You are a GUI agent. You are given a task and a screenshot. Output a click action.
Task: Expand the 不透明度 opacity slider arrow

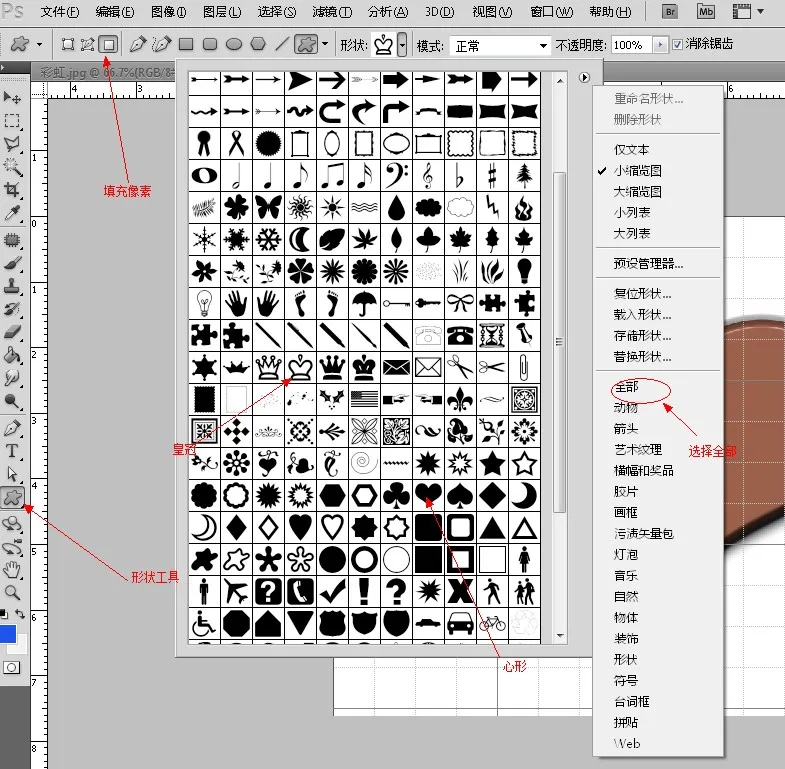point(659,45)
